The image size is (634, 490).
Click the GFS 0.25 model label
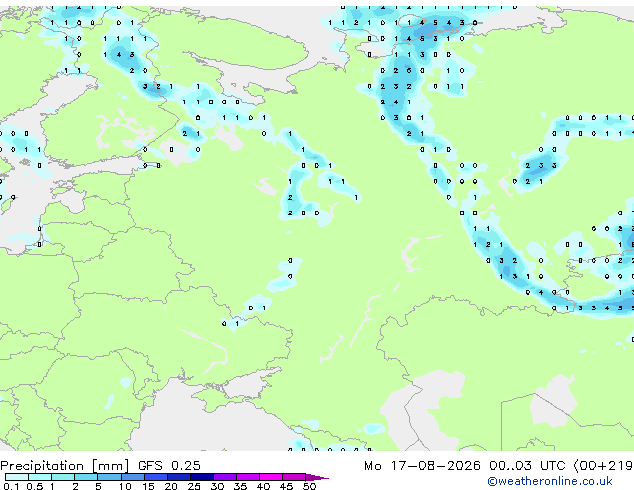point(169,466)
